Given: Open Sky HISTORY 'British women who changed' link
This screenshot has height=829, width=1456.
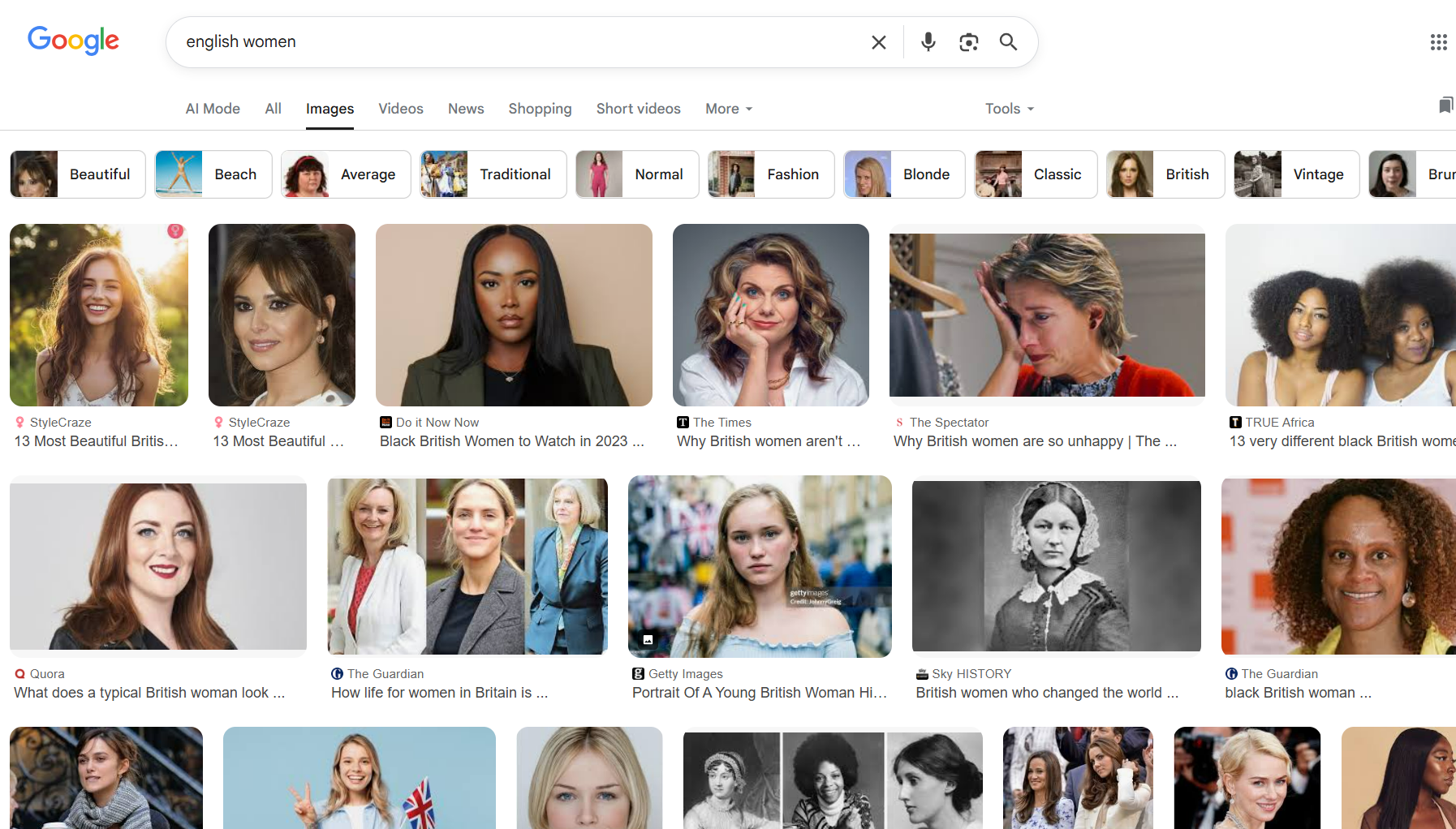Looking at the screenshot, I should point(1046,693).
